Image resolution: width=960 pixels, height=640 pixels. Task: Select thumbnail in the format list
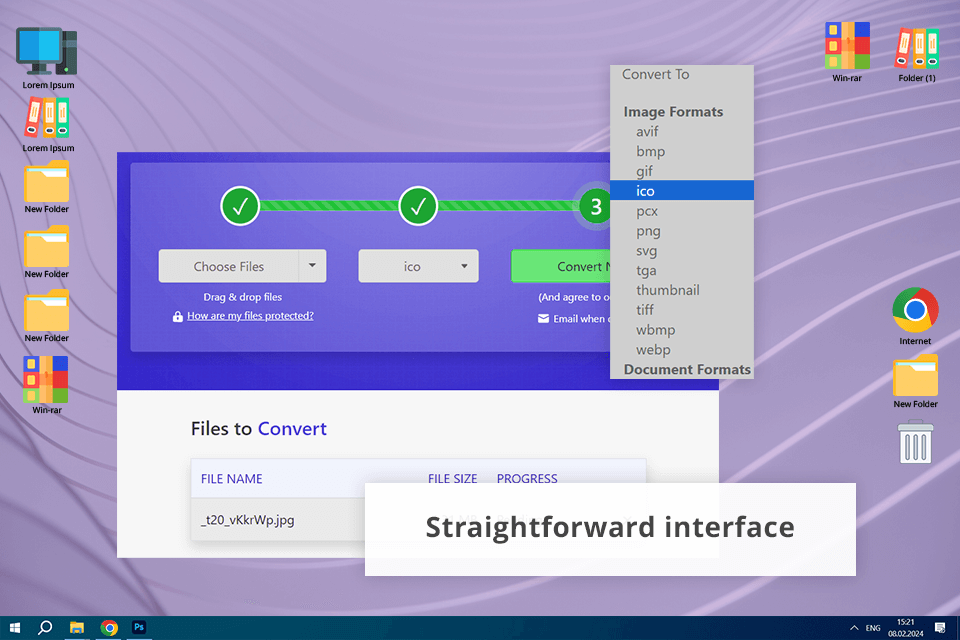pyautogui.click(x=682, y=290)
